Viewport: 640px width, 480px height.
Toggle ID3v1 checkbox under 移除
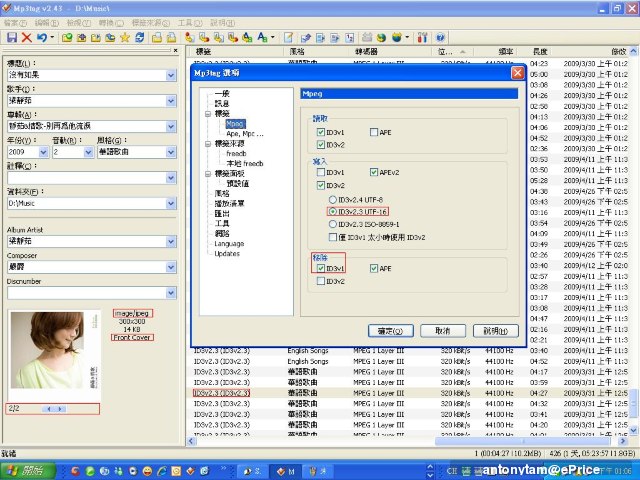click(320, 268)
